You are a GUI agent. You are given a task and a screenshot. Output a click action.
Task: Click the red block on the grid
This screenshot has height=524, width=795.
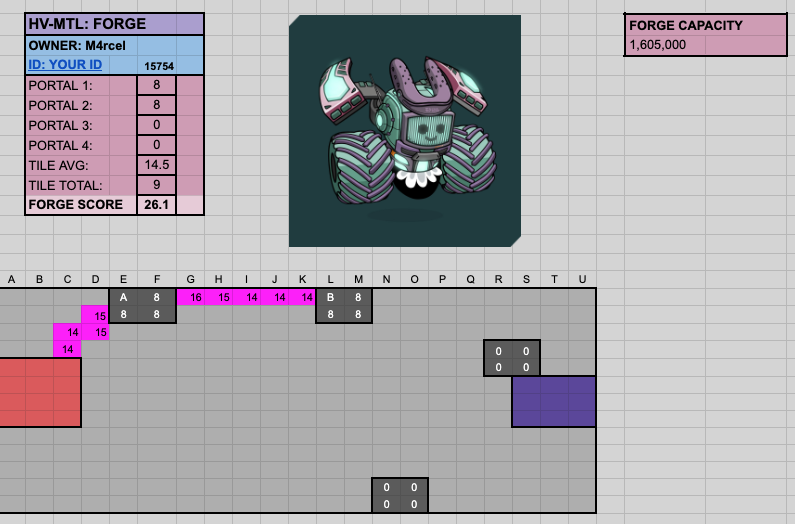(x=40, y=393)
